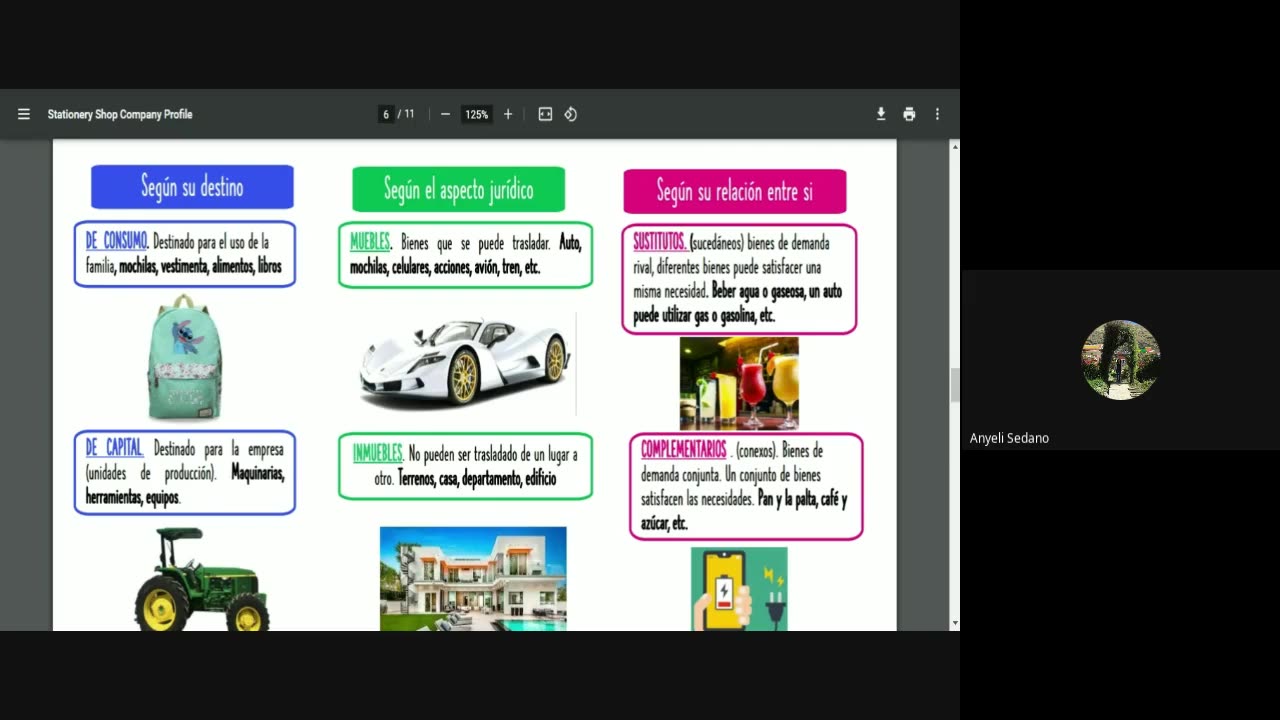
Task: Click the 'DE CONSUMO' term
Action: tap(116, 242)
